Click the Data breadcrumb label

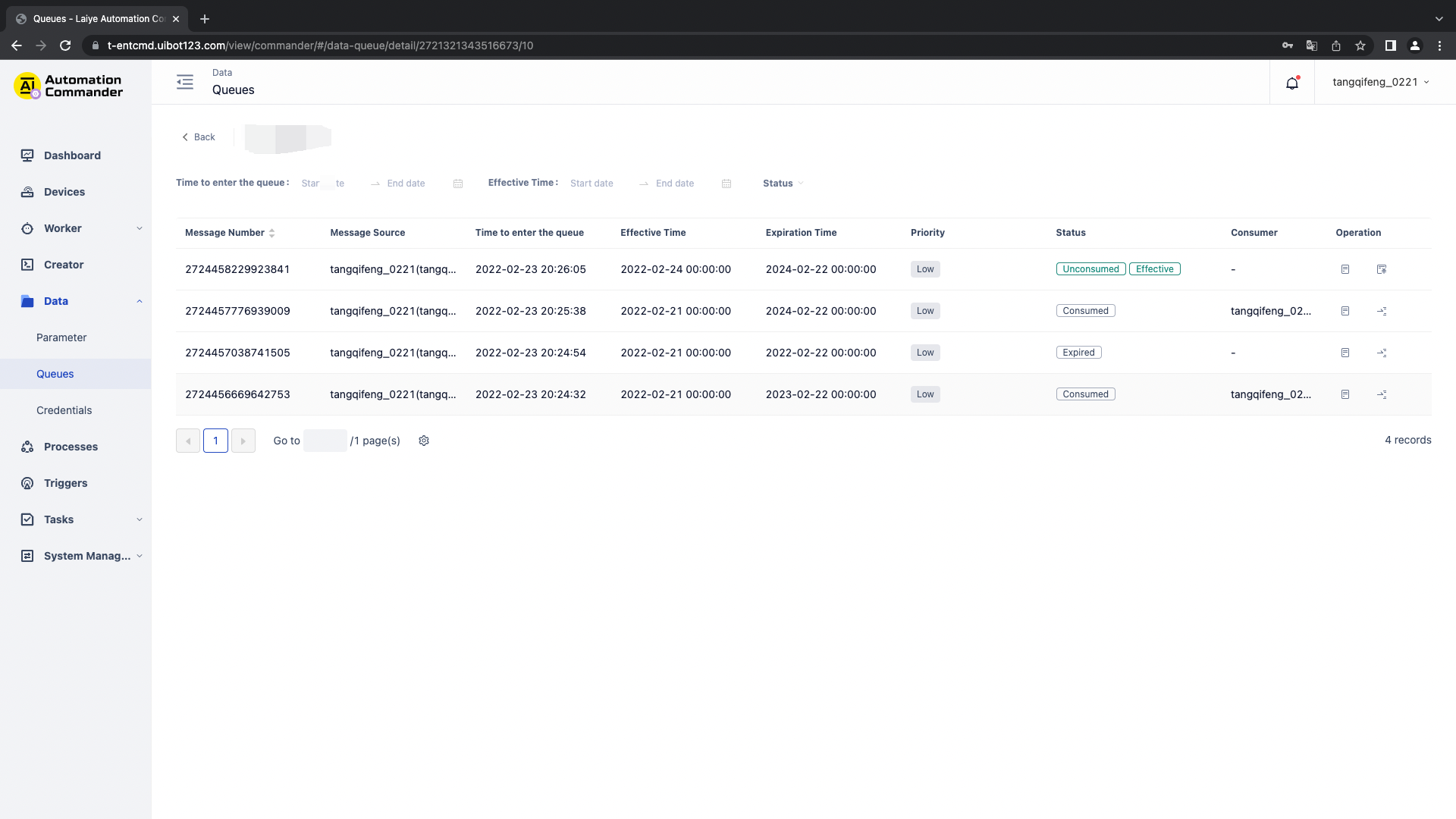pyautogui.click(x=222, y=73)
